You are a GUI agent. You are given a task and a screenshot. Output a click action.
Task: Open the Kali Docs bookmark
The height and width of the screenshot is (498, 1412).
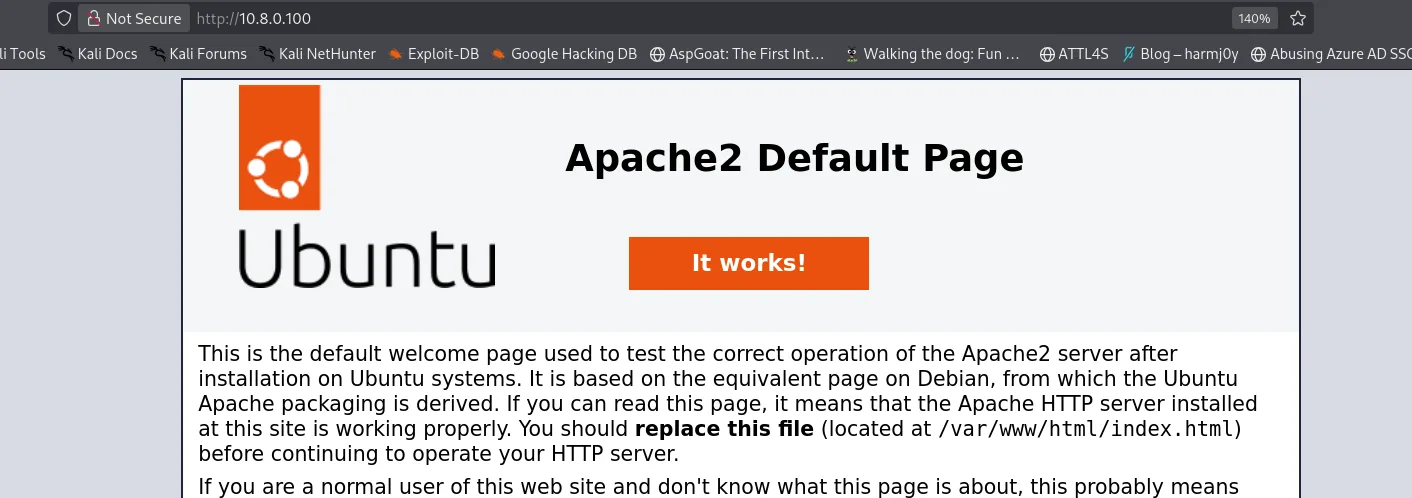pyautogui.click(x=97, y=54)
